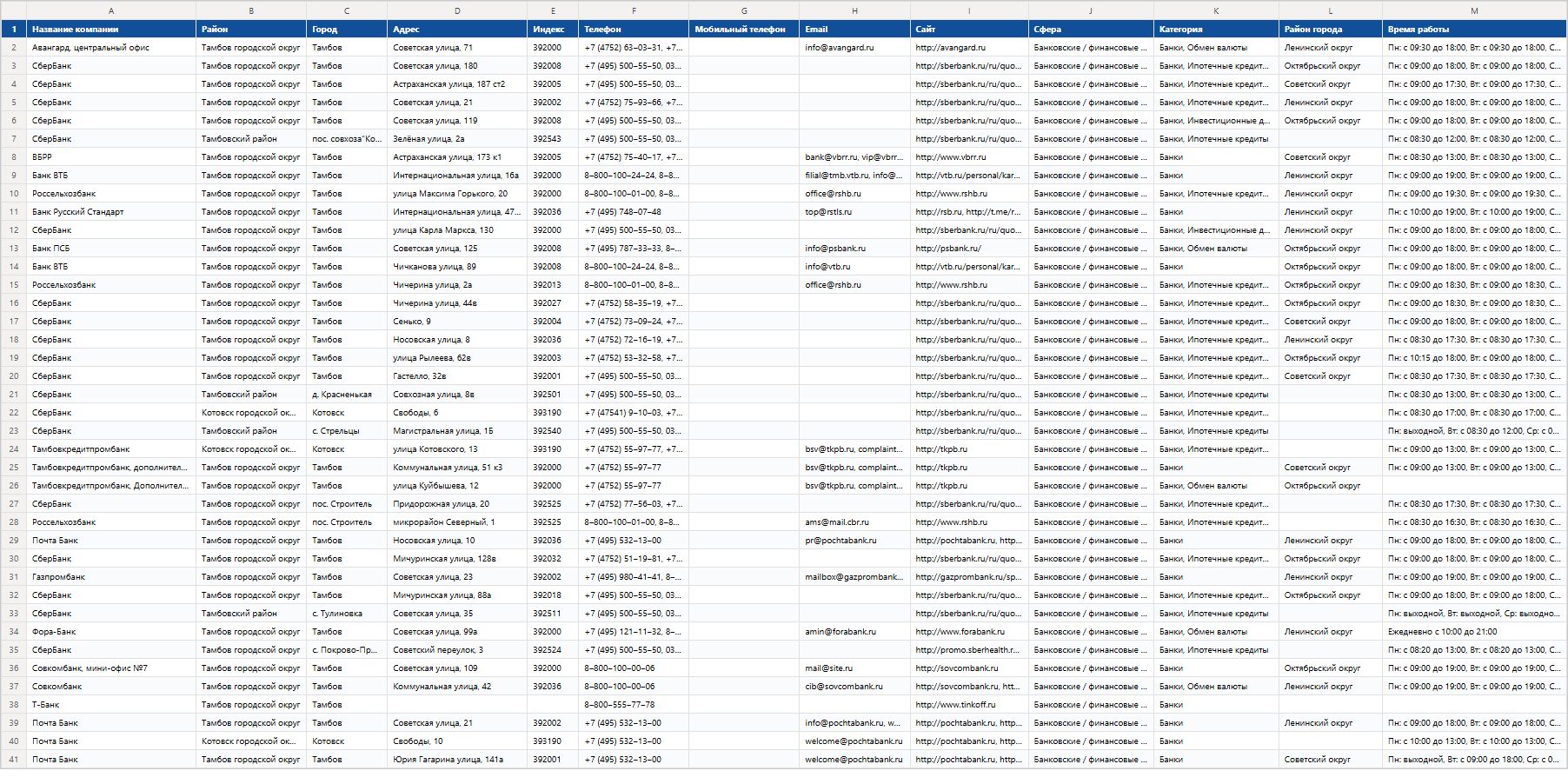The image size is (1568, 784).
Task: Select the postal index cell "392013"
Action: coord(553,285)
